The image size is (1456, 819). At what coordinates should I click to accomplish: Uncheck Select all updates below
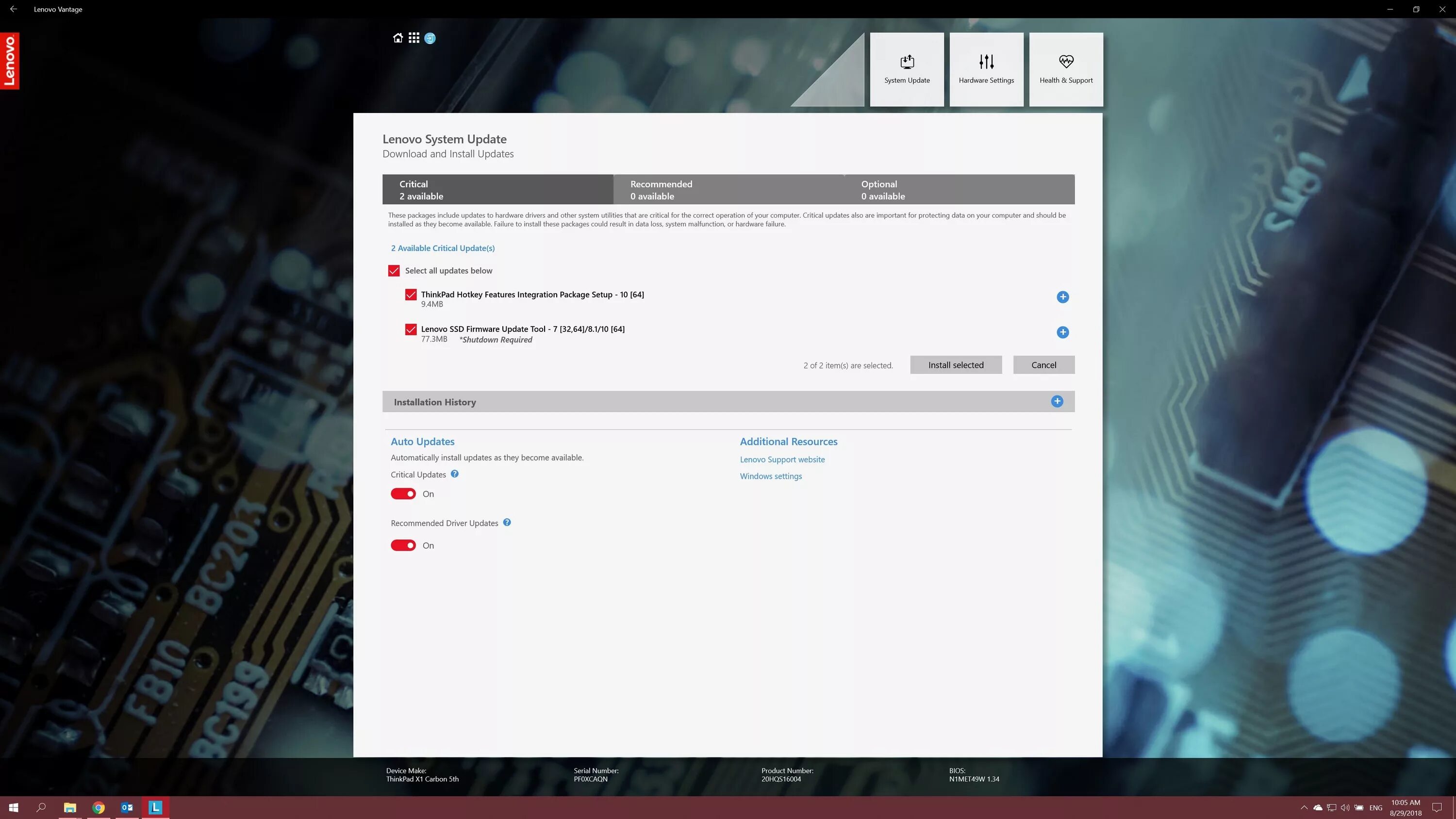point(394,271)
